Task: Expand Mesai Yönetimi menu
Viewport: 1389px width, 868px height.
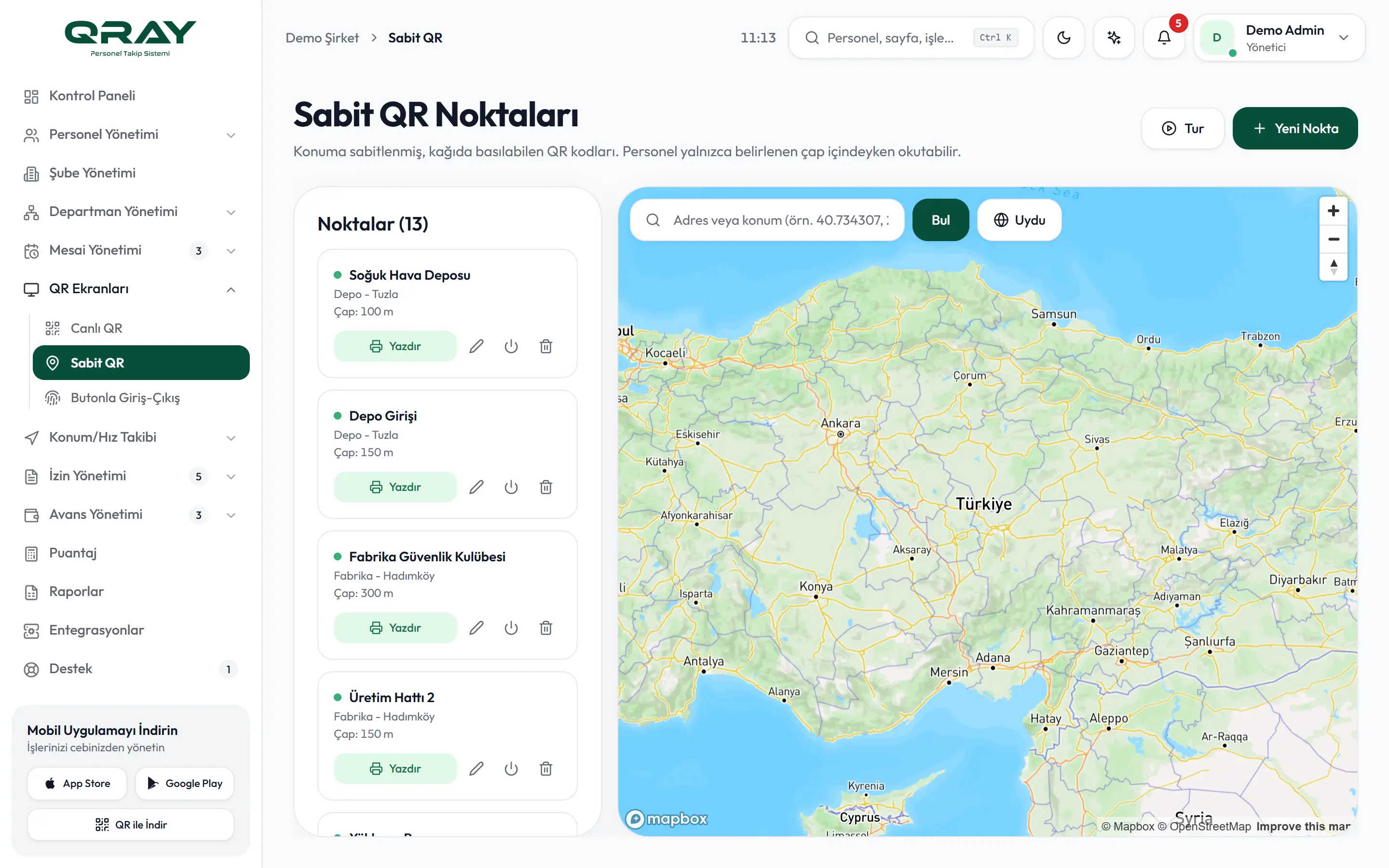Action: pyautogui.click(x=131, y=250)
